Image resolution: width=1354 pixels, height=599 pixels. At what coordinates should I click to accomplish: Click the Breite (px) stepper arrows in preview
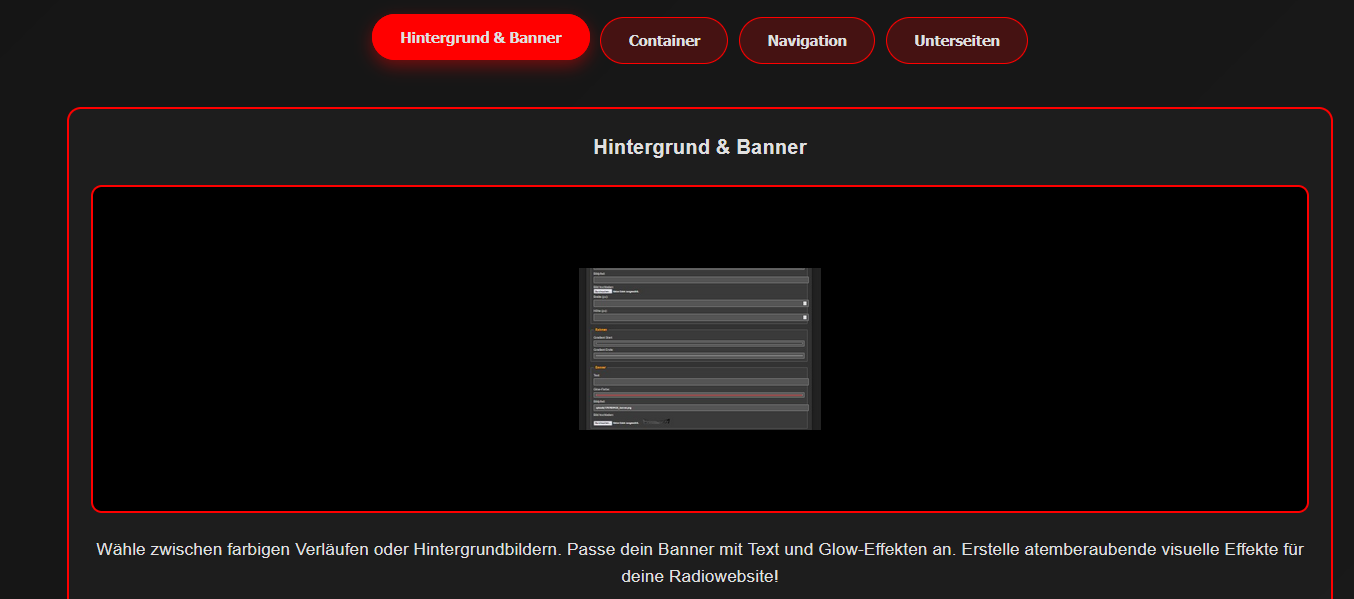click(805, 303)
